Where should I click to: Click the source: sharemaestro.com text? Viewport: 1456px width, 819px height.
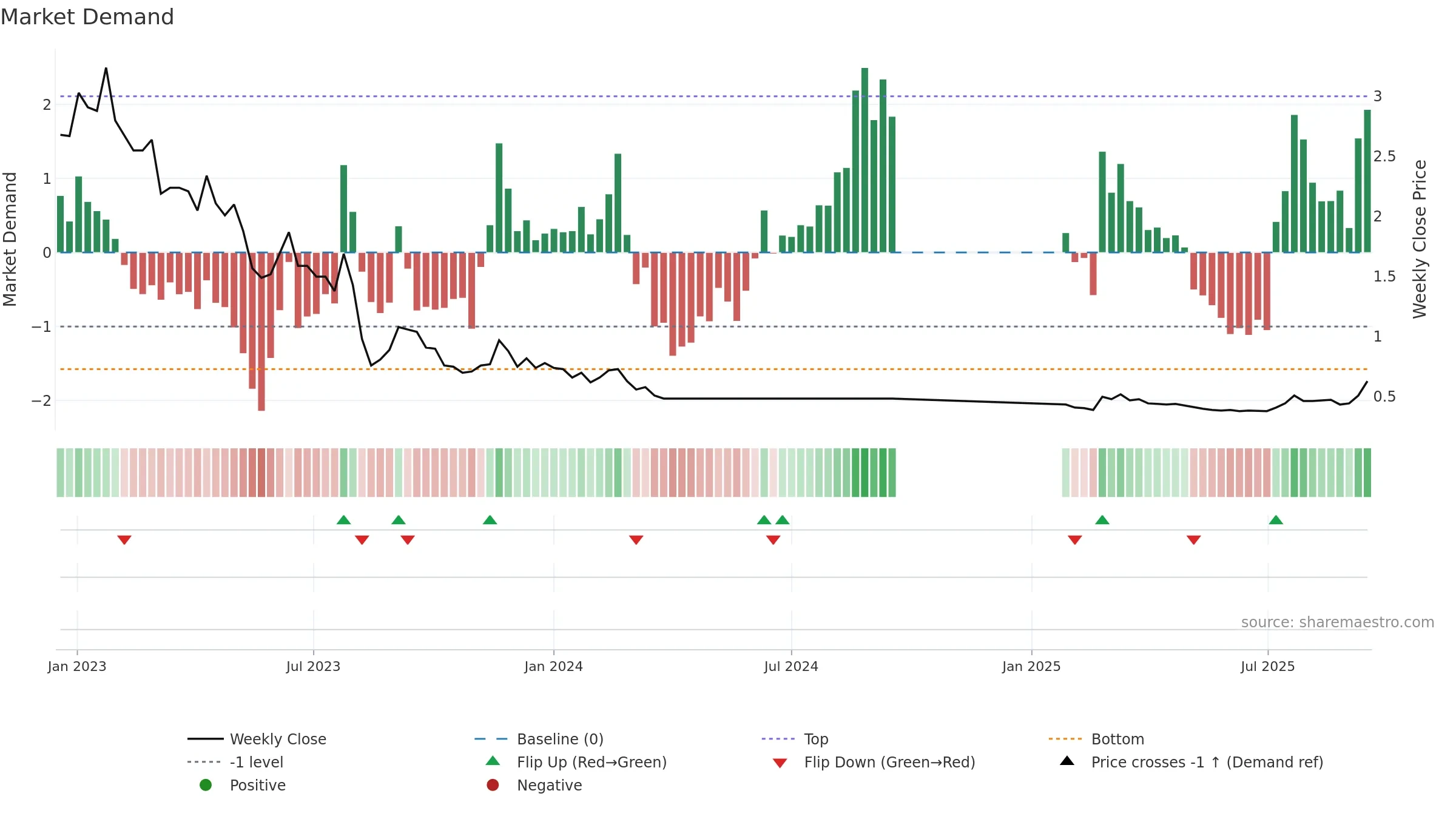point(1338,622)
